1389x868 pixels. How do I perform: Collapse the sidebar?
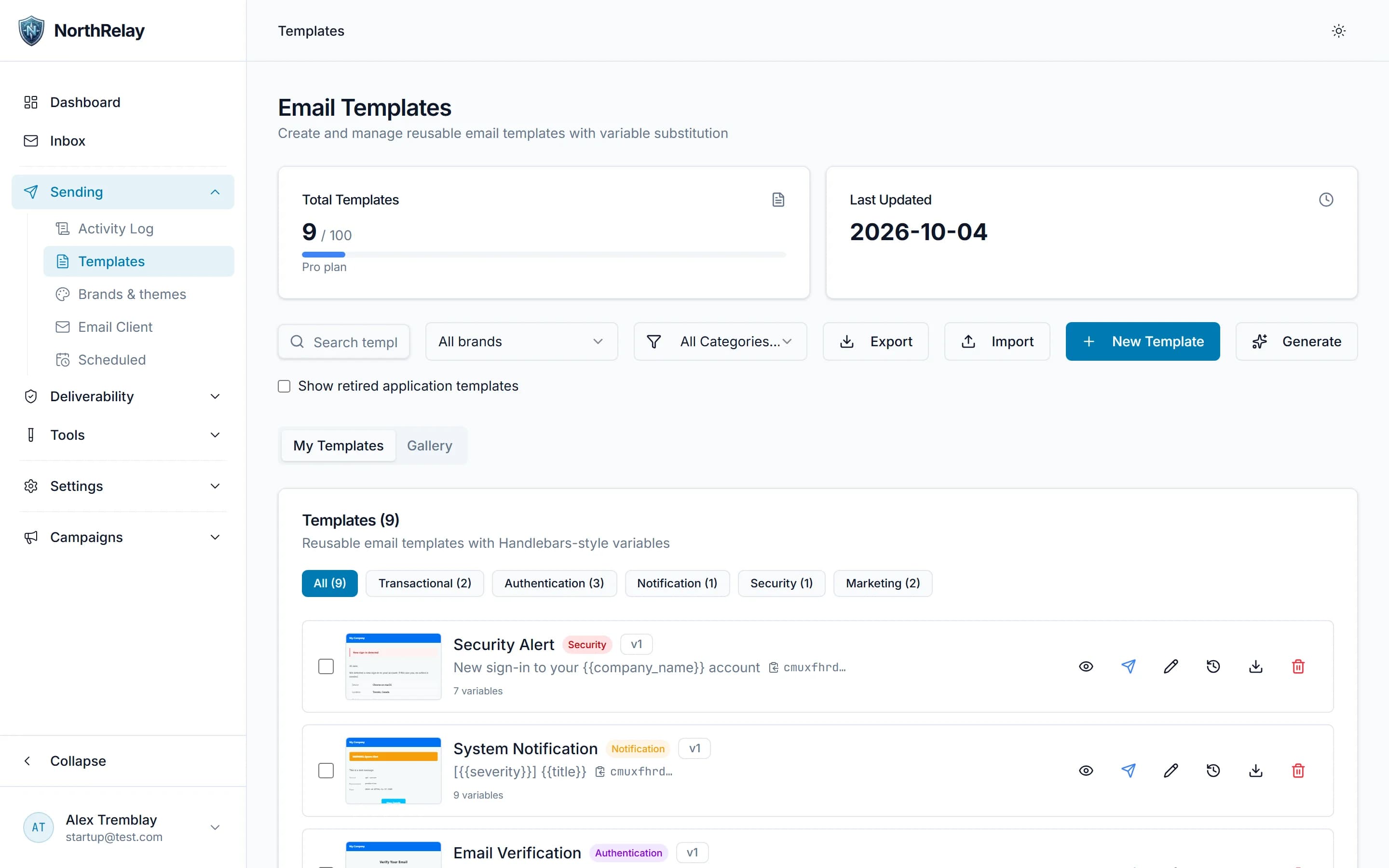point(123,760)
